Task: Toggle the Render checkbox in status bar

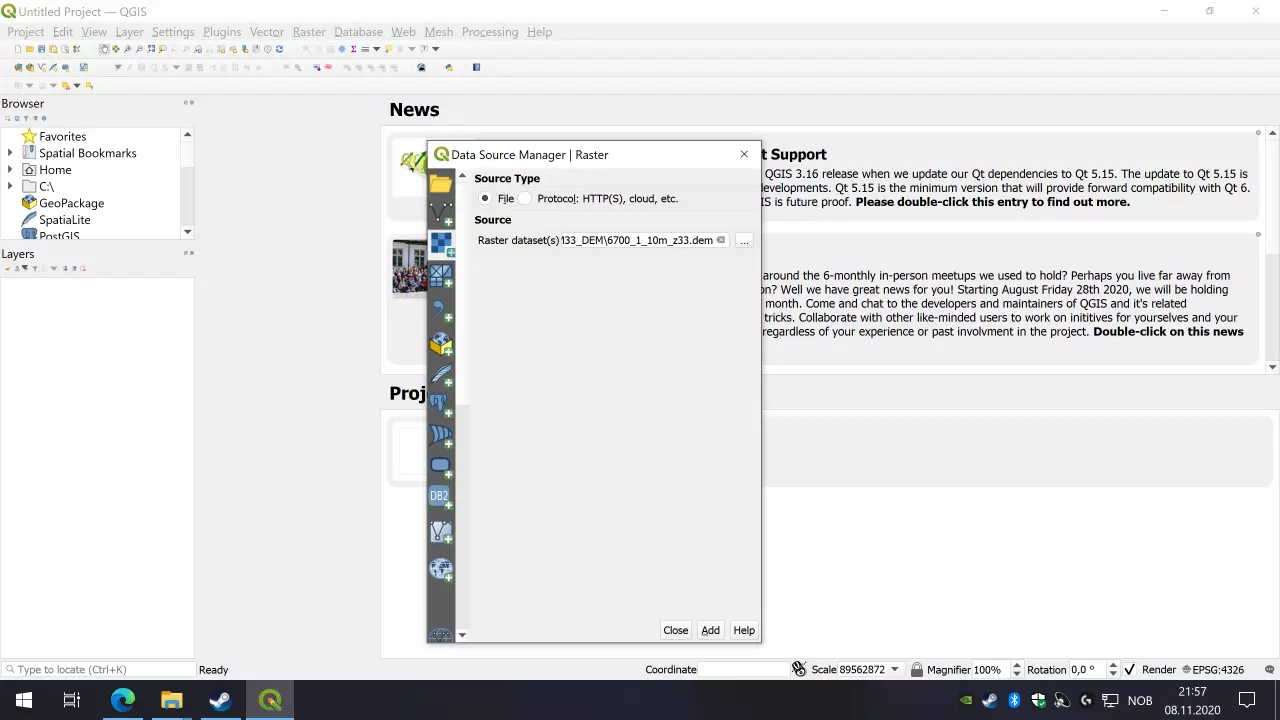Action: point(1130,670)
